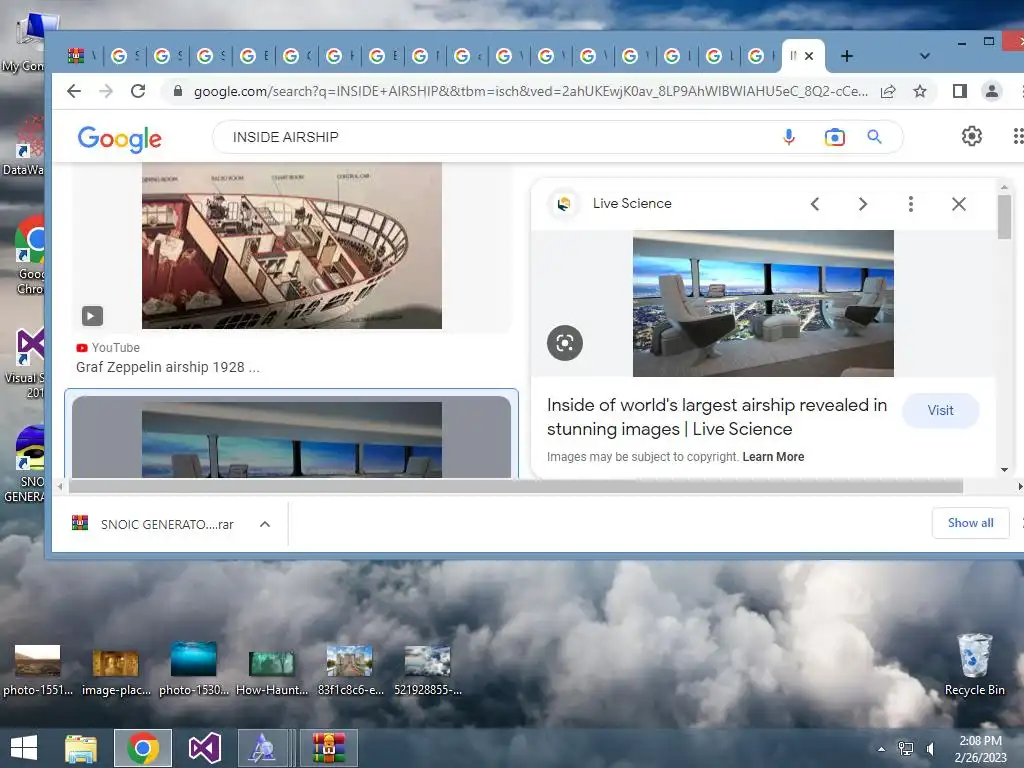
Task: Bookmark this page with the star
Action: tap(920, 91)
